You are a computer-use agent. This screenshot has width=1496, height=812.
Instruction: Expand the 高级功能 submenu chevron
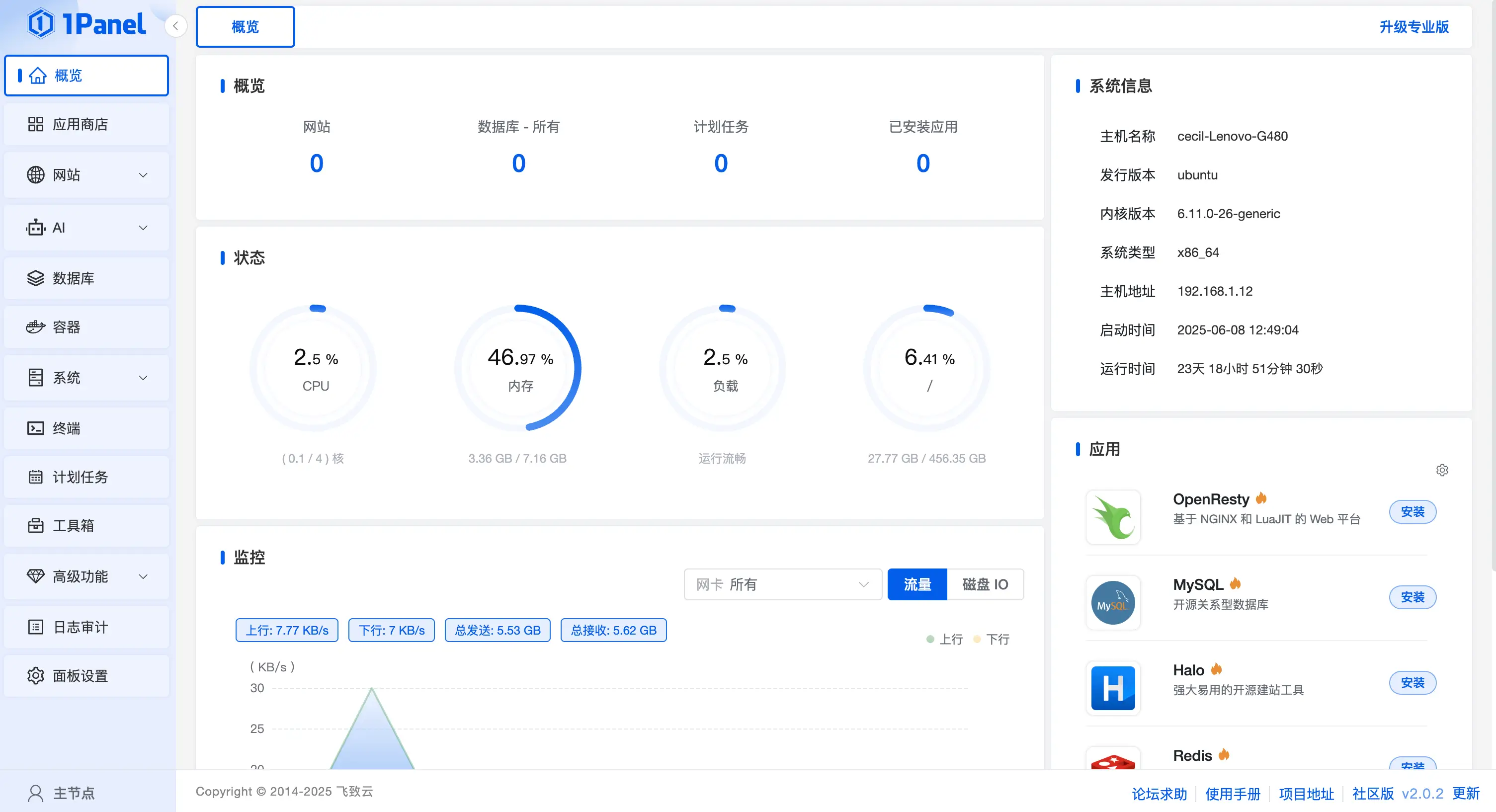pos(143,576)
